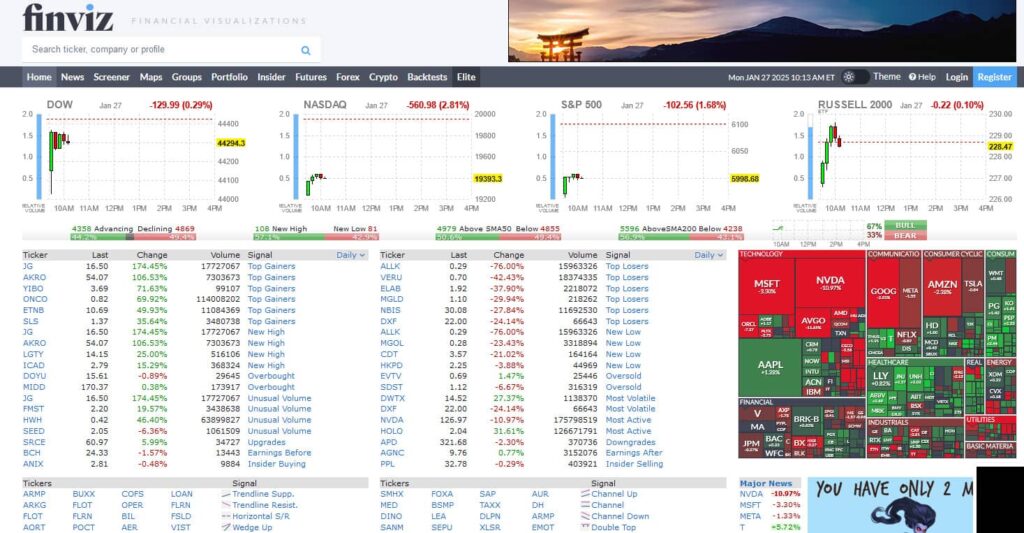1024x533 pixels.
Task: Open the Home menu tab
Action: pos(39,77)
